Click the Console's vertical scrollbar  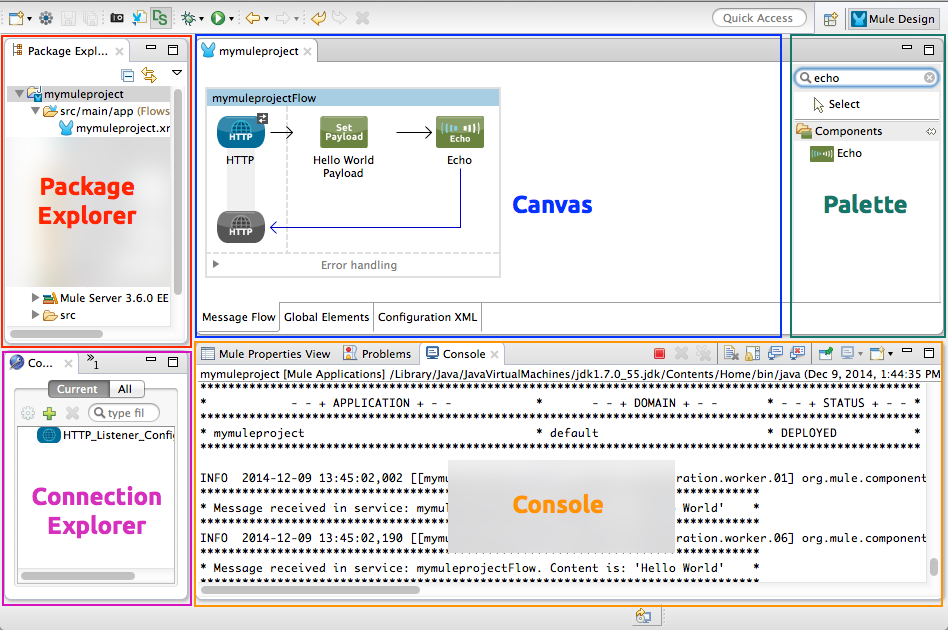coord(934,566)
